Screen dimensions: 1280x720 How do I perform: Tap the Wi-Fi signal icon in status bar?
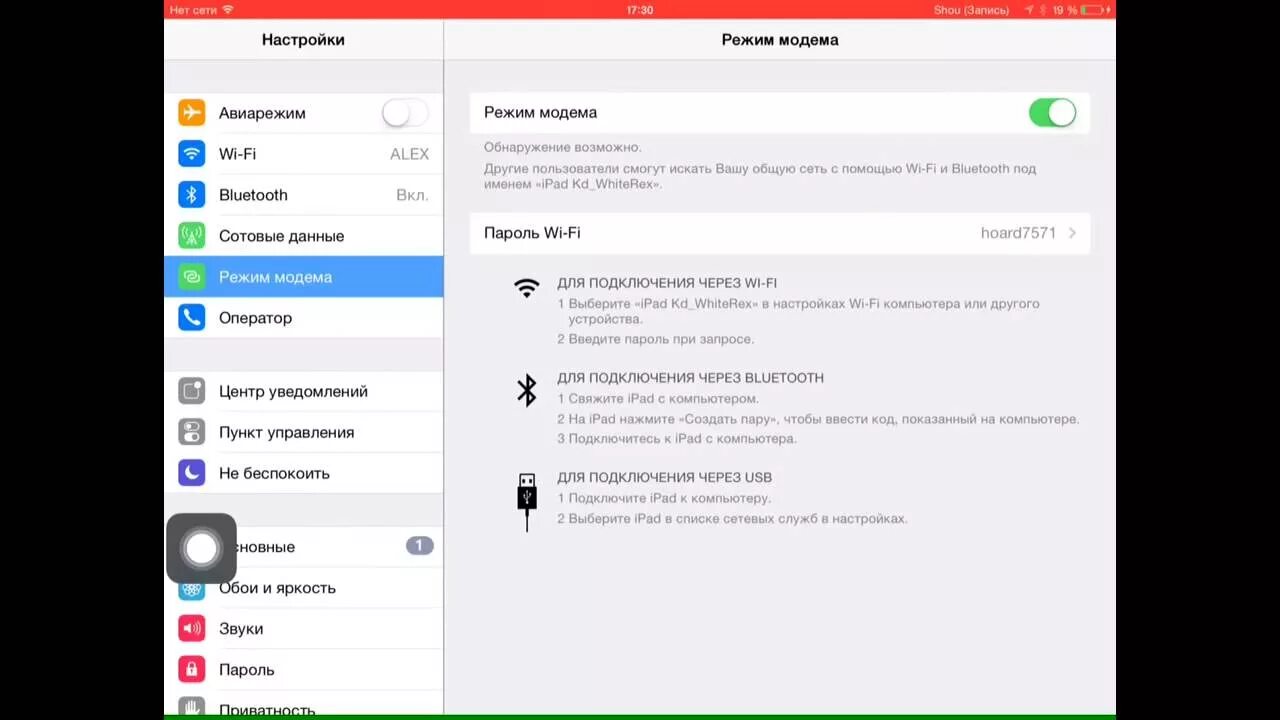pos(228,10)
